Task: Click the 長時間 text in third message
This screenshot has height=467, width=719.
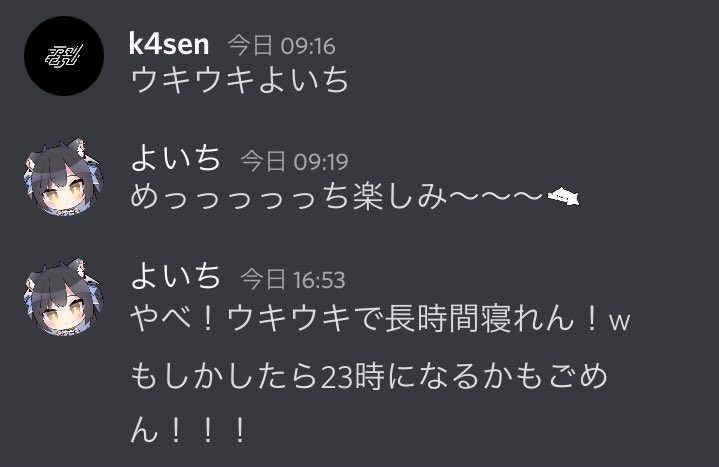Action: pyautogui.click(x=433, y=319)
